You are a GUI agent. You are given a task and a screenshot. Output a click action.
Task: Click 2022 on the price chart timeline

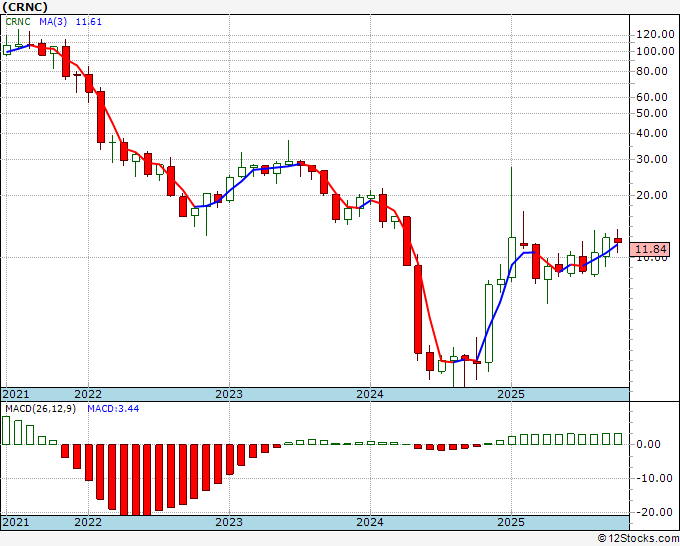88,394
